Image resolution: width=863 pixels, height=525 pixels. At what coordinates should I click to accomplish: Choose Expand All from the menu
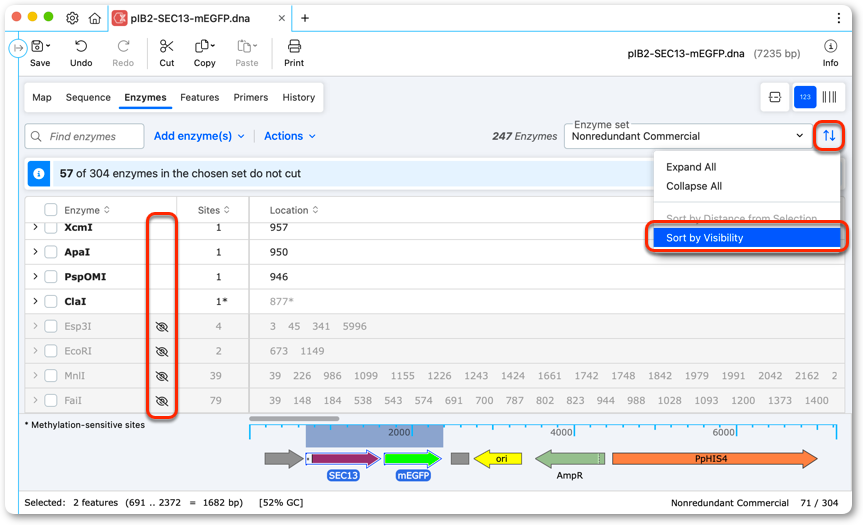(691, 167)
